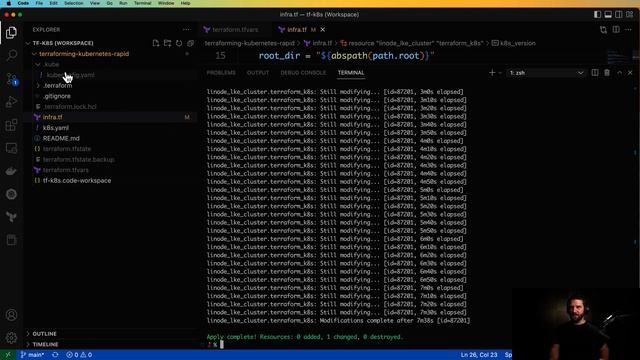Screen dimensions: 640x360
Task: Kill terminal with trash icon
Action: pyautogui.click(x=607, y=73)
